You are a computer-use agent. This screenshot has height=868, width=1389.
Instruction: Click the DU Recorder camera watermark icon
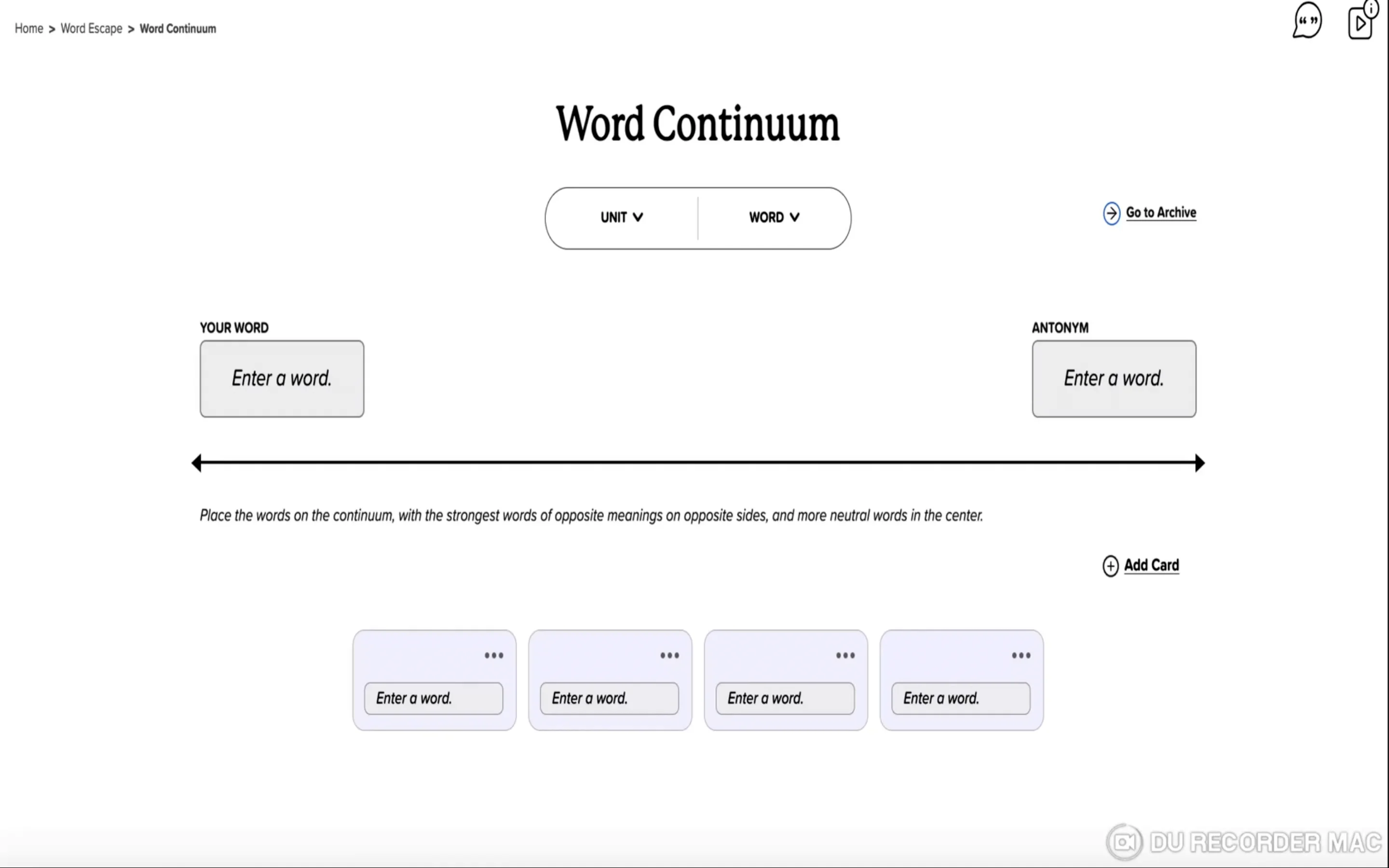(x=1123, y=841)
